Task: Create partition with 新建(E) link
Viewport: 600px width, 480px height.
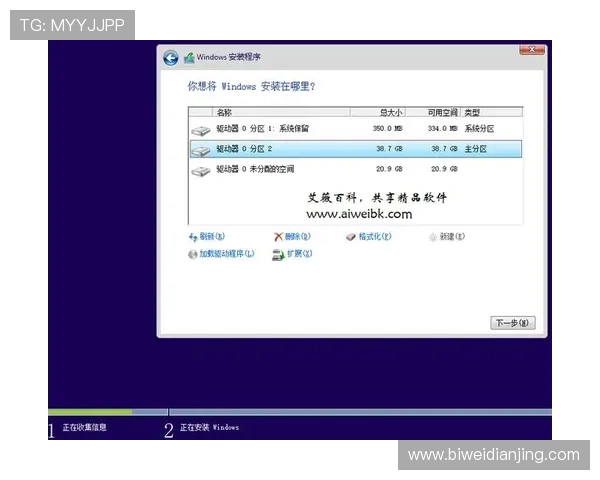Action: click(452, 237)
